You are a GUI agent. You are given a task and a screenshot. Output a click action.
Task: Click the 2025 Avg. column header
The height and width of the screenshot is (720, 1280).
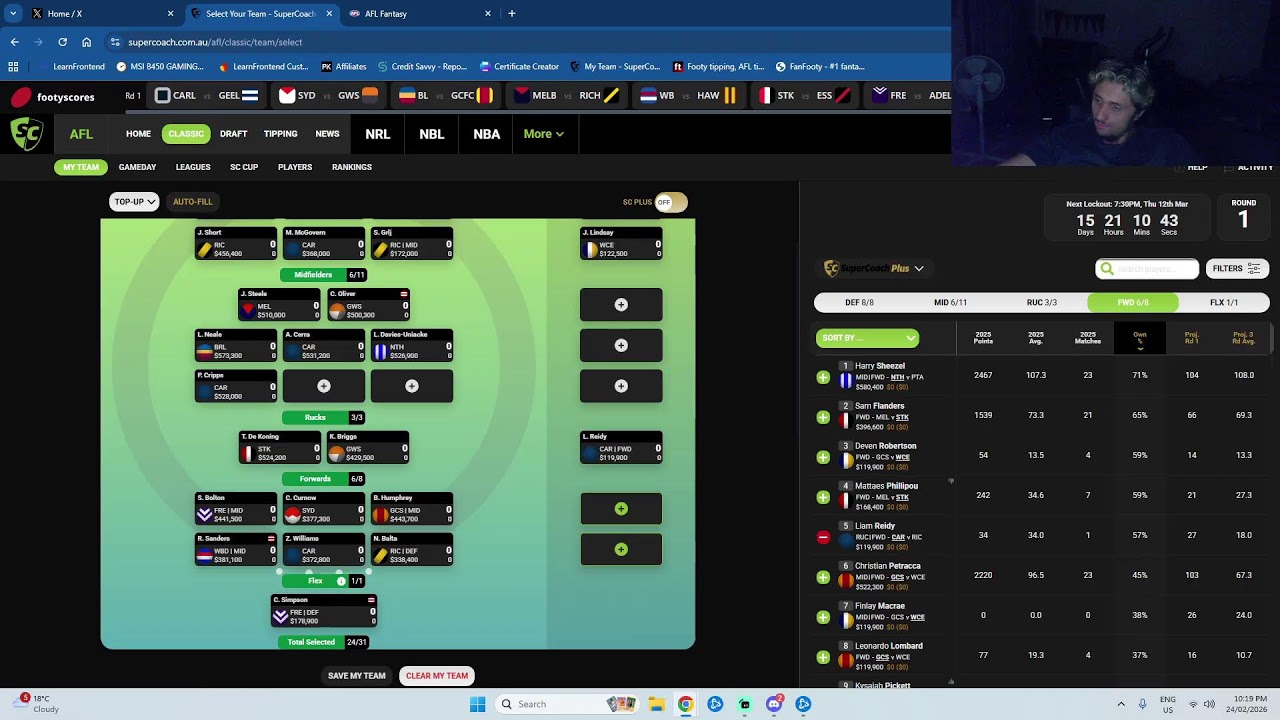[1036, 338]
